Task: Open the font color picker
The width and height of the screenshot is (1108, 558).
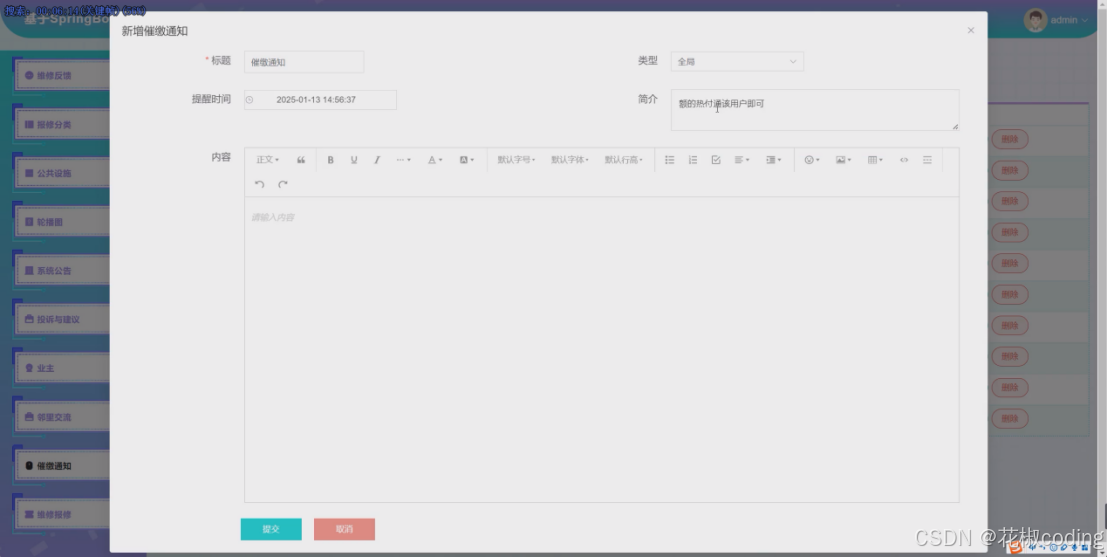Action: (x=435, y=160)
